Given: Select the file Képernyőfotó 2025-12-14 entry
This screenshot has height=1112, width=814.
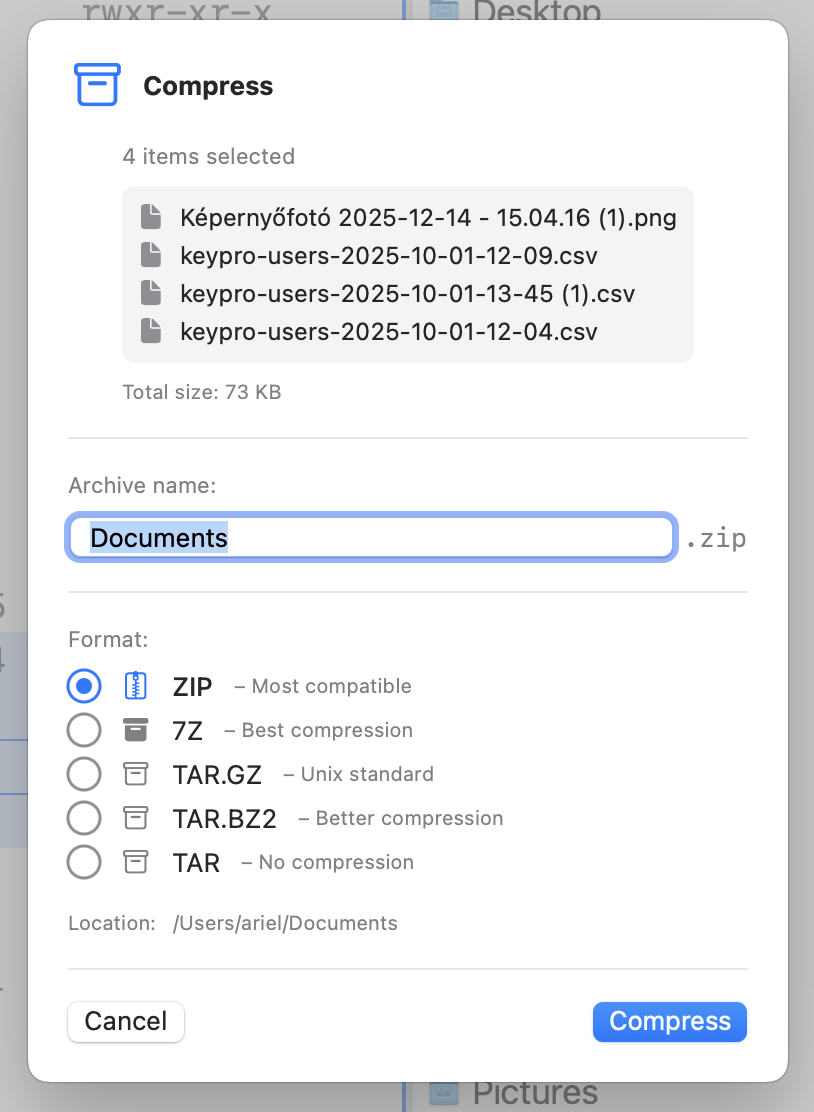Looking at the screenshot, I should pos(430,217).
